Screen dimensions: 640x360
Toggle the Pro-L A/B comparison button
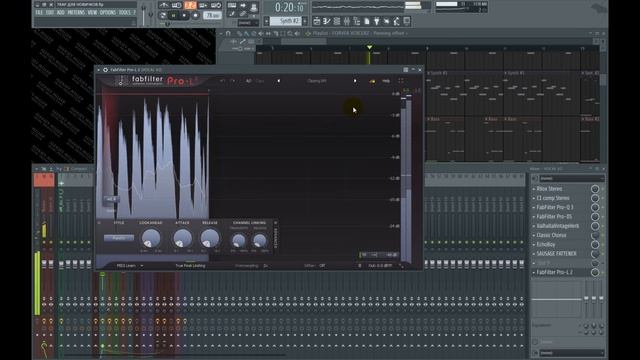(248, 81)
